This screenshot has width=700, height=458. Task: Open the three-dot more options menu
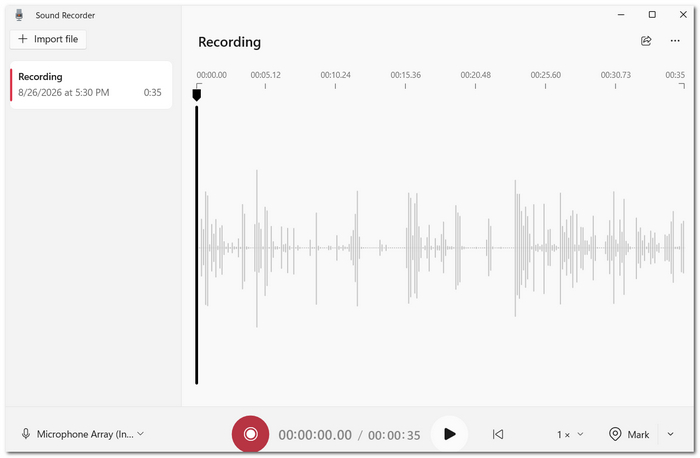point(675,41)
